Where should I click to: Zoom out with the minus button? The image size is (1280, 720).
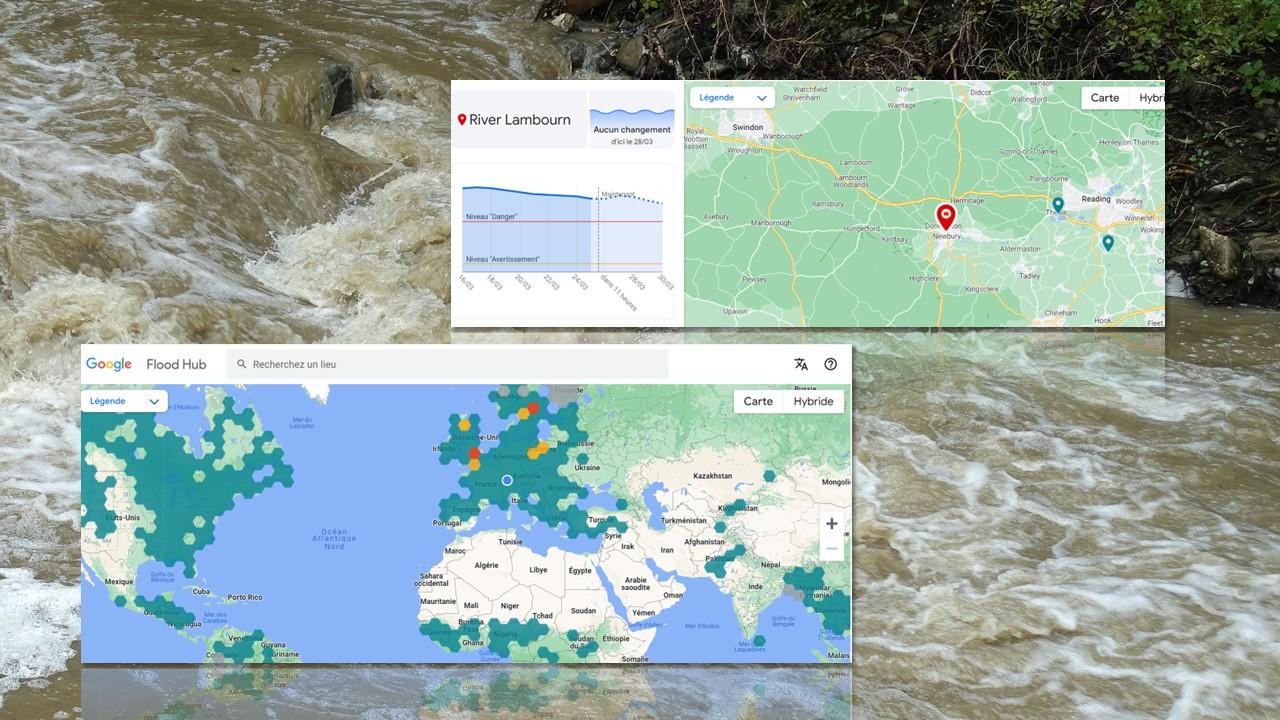(x=831, y=549)
